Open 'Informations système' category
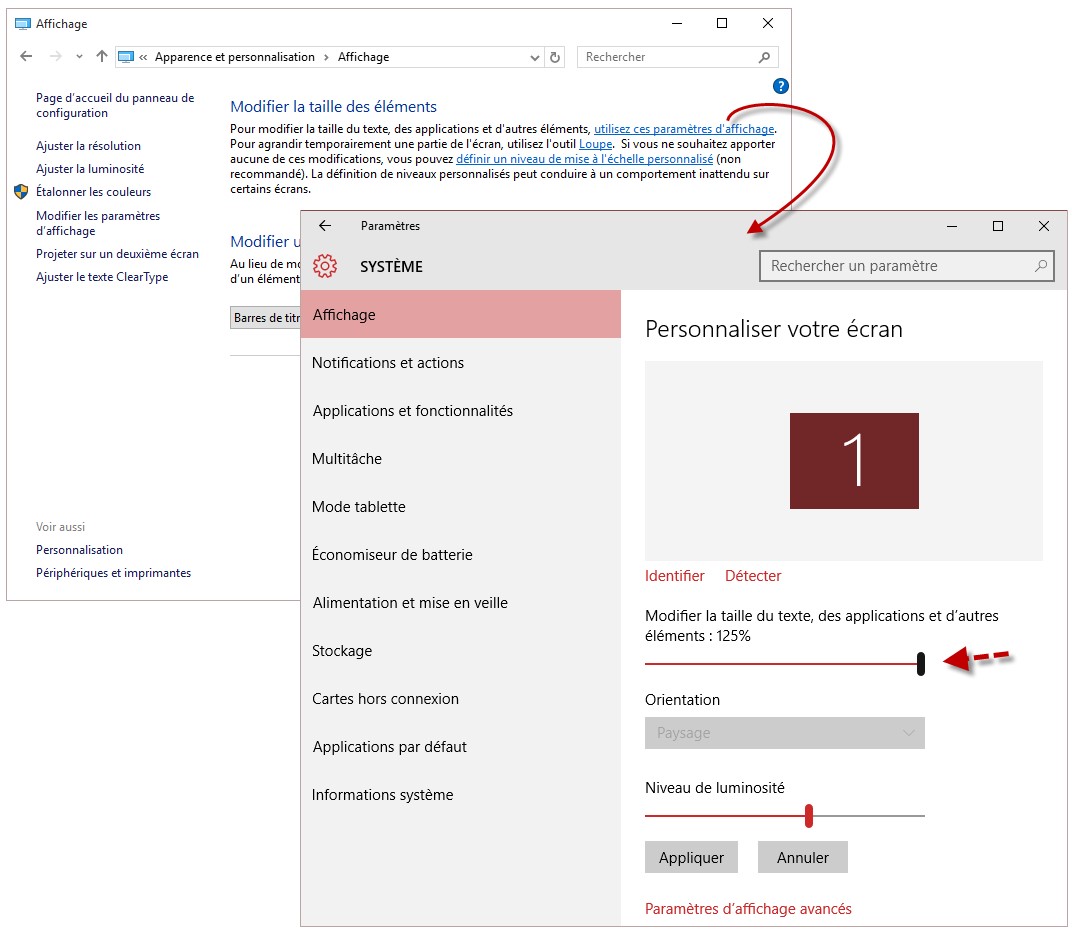Image resolution: width=1072 pixels, height=930 pixels. (x=461, y=795)
